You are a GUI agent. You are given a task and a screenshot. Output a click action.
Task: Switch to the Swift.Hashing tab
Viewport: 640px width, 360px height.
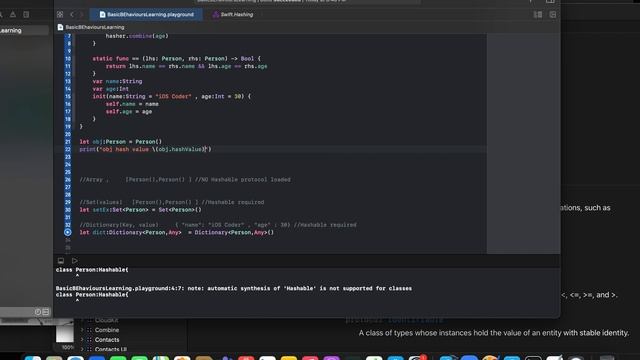233,14
